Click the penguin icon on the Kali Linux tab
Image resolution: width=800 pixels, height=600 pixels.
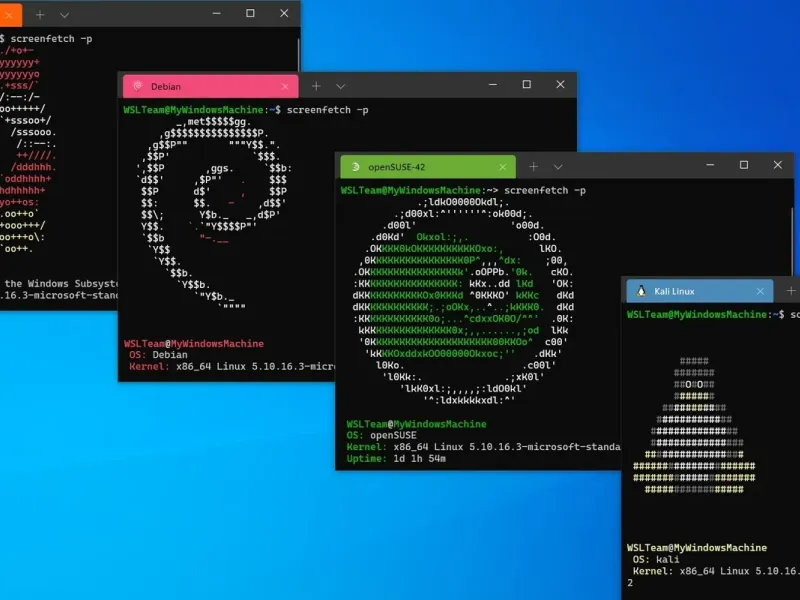click(641, 291)
